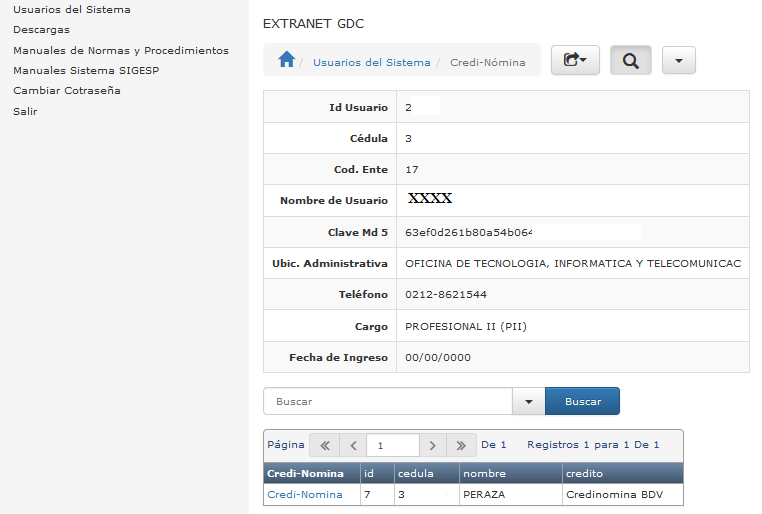The image size is (762, 514).
Task: Select Cambiar Cotraseña menu item
Action: click(x=67, y=90)
